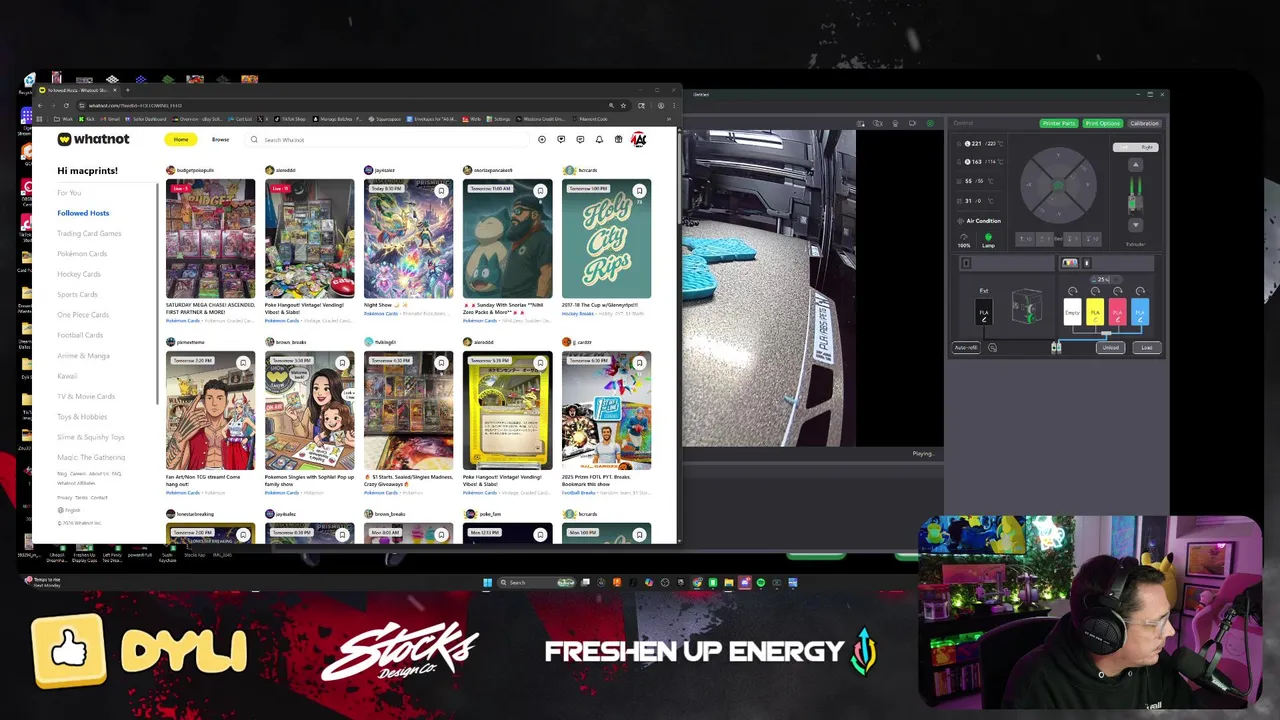
Task: Toggle the printer Lamp icon
Action: click(x=988, y=240)
